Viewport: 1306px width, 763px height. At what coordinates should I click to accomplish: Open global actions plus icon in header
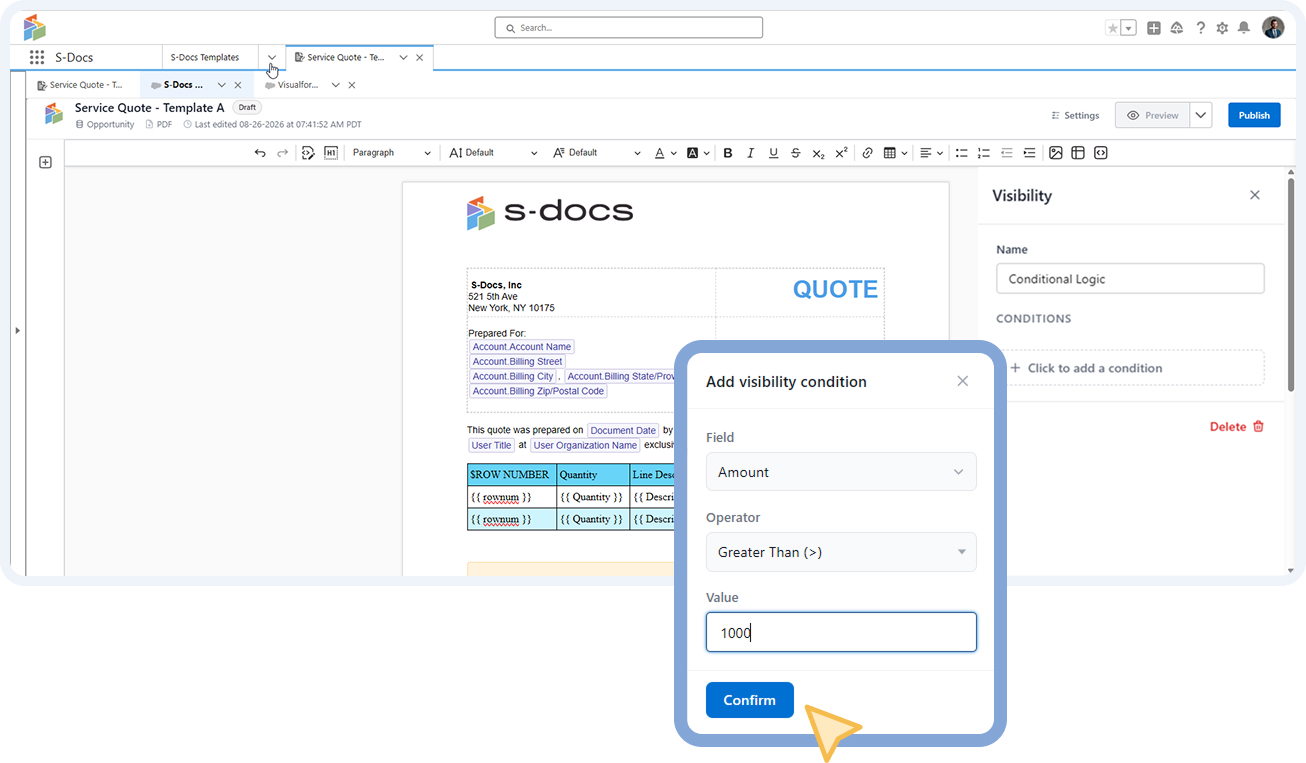point(1154,28)
